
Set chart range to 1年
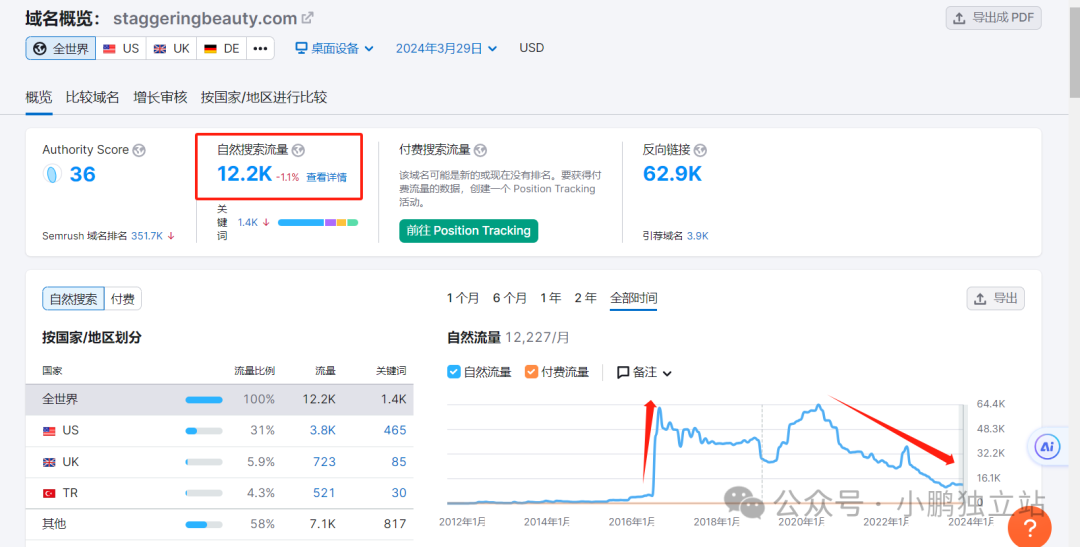click(550, 298)
